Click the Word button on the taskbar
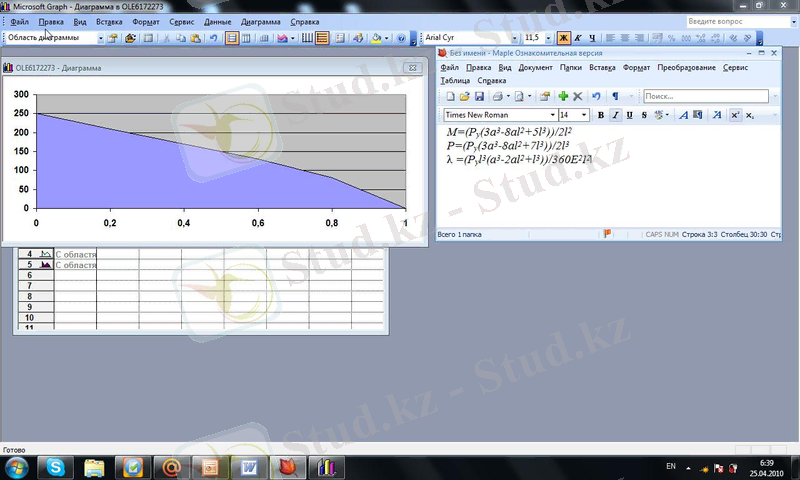The height and width of the screenshot is (480, 800). (x=246, y=466)
